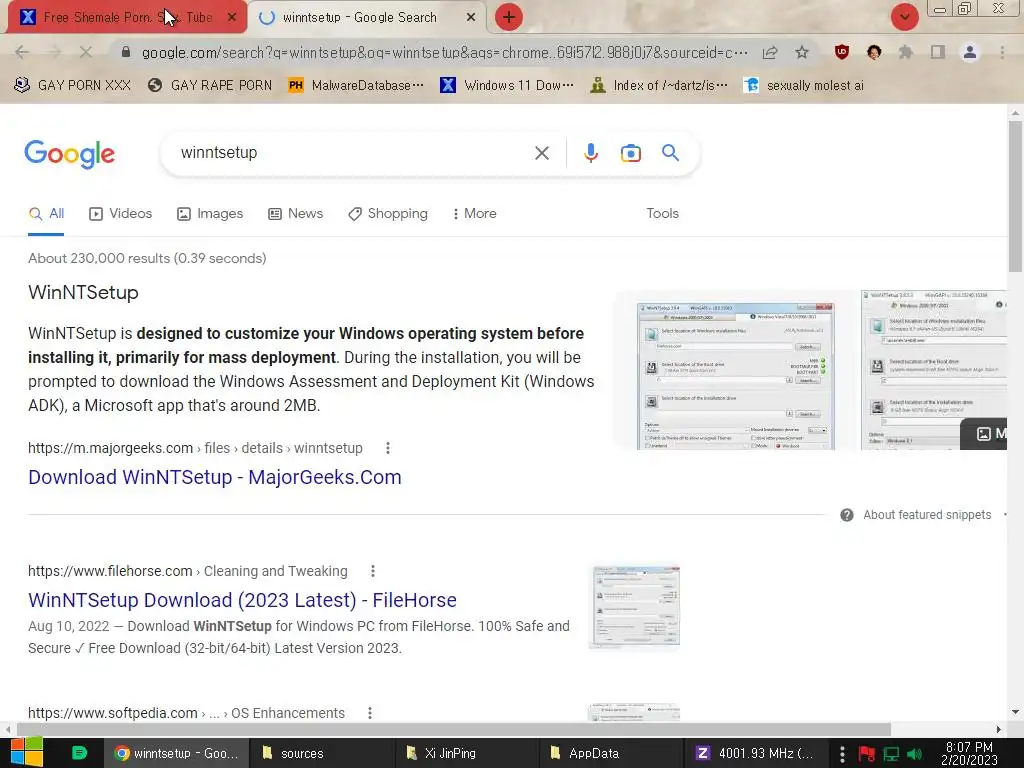This screenshot has width=1024, height=768.
Task: Open the network icon in the system tray
Action: [x=891, y=754]
